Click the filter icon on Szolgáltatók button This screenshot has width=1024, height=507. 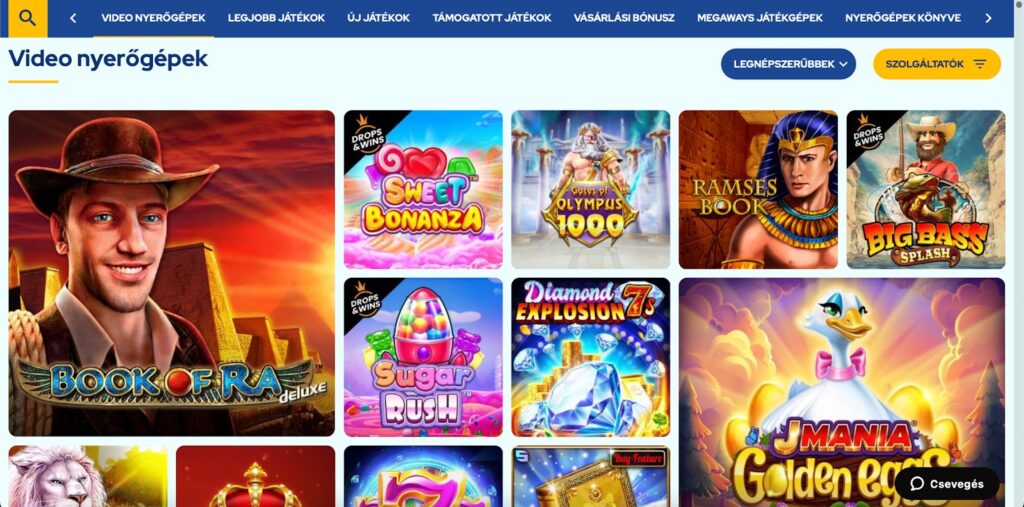point(980,64)
